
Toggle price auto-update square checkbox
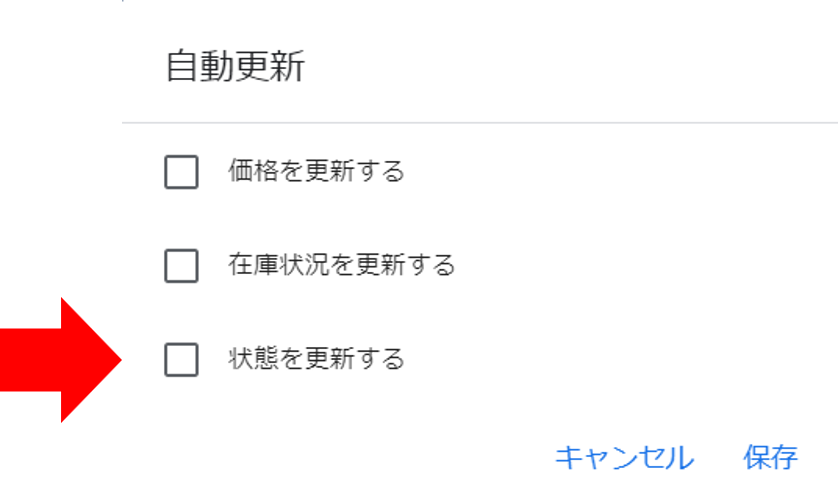[181, 172]
